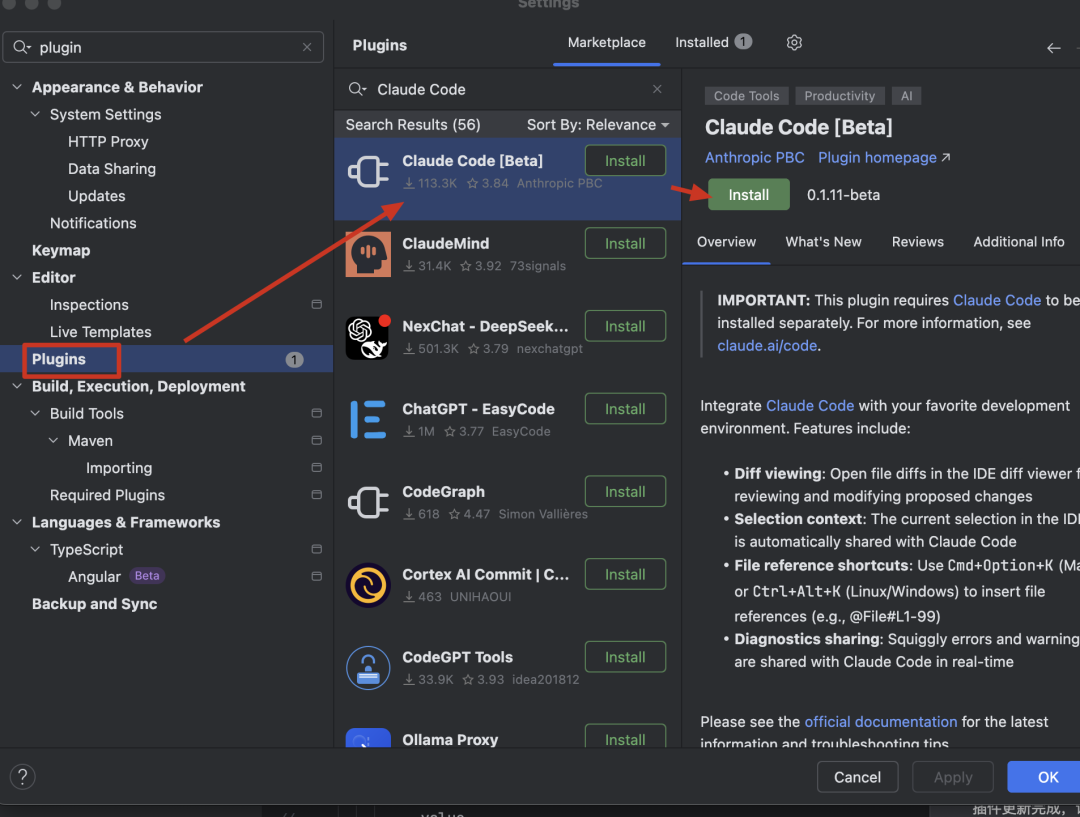Screen dimensions: 1080x817
Task: Install the NexChat DeepSeek plugin
Action: point(625,326)
